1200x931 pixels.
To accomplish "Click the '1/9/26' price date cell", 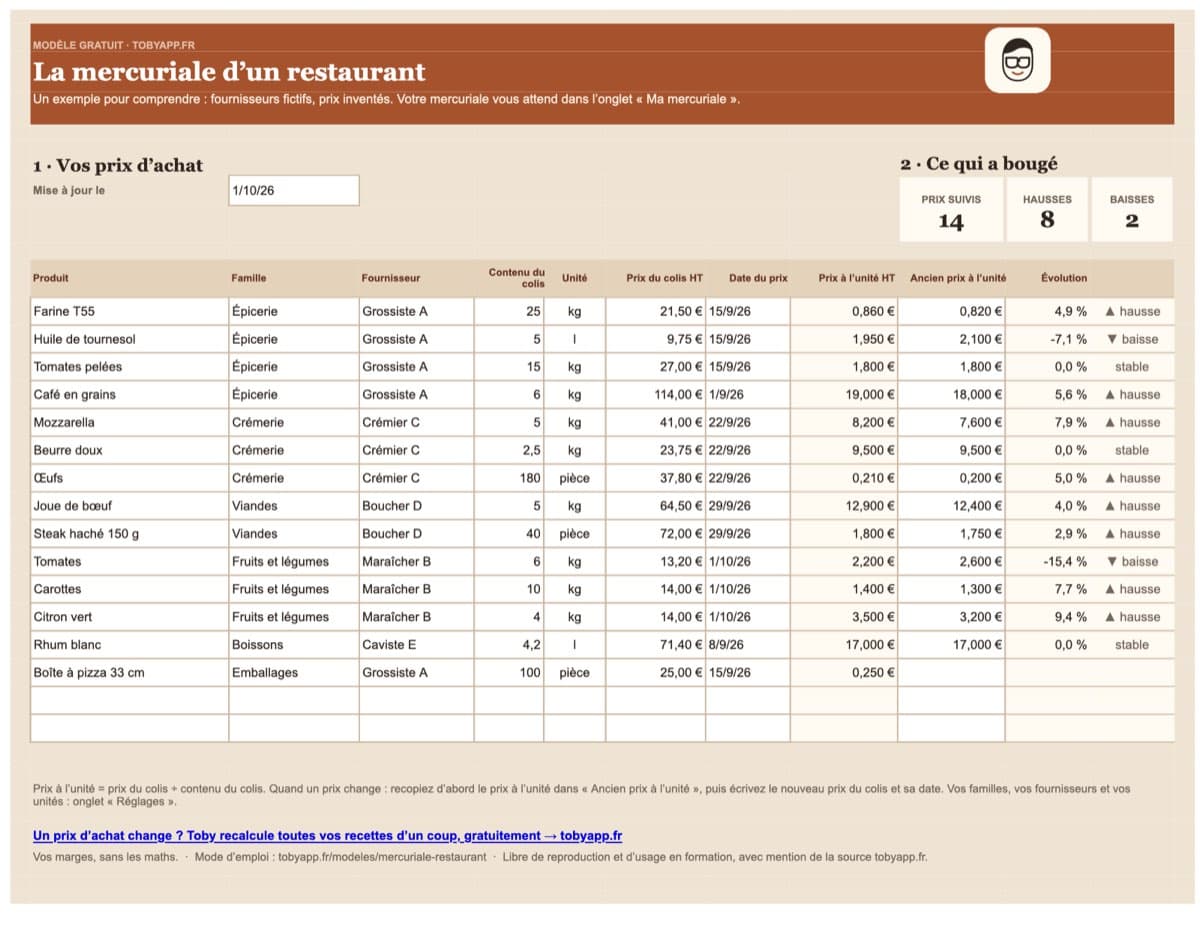I will pyautogui.click(x=748, y=394).
